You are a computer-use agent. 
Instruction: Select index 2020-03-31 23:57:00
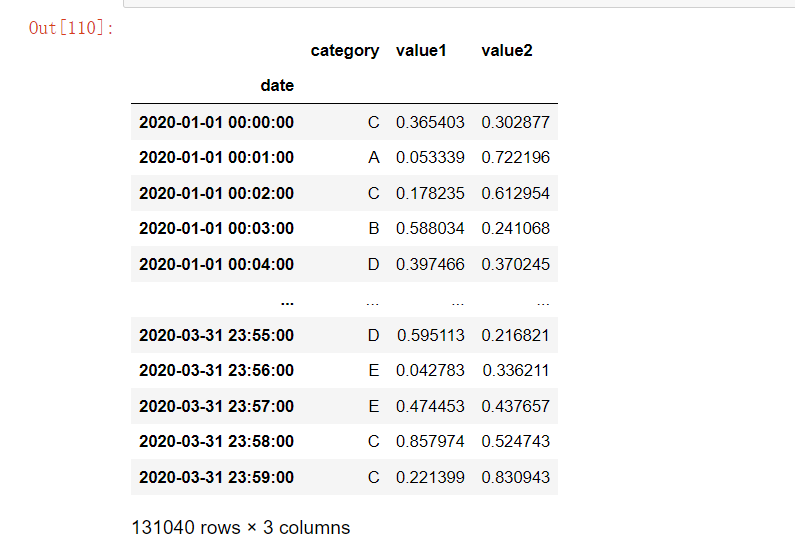coord(216,406)
